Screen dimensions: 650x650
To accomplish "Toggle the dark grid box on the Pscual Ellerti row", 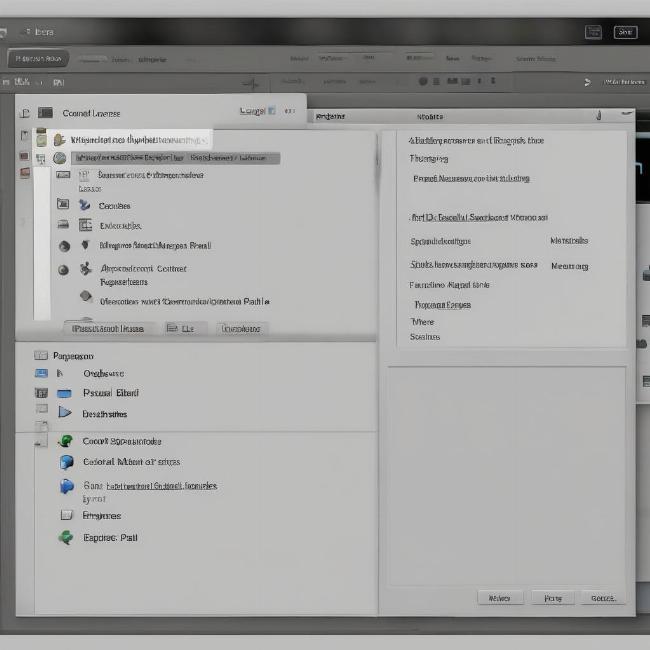I will 41,393.
